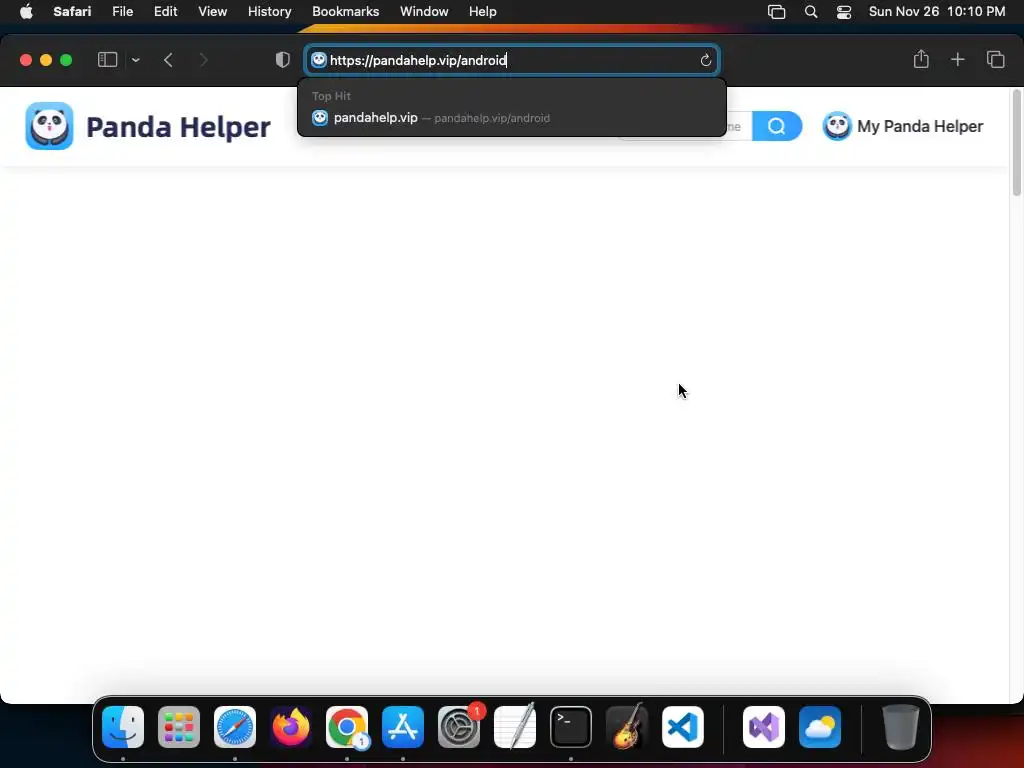Viewport: 1024px width, 768px height.
Task: Open System Settings from the Dock
Action: pyautogui.click(x=459, y=727)
